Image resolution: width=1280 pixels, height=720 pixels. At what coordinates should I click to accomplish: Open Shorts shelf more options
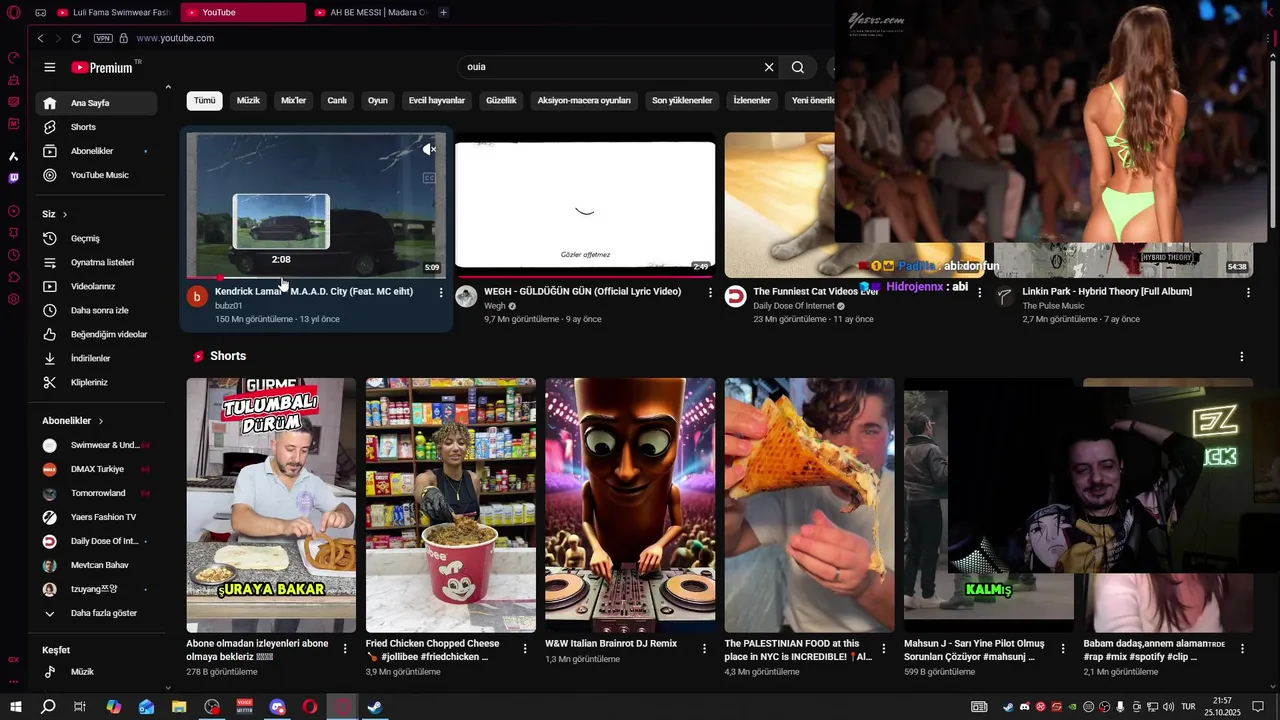[1242, 356]
